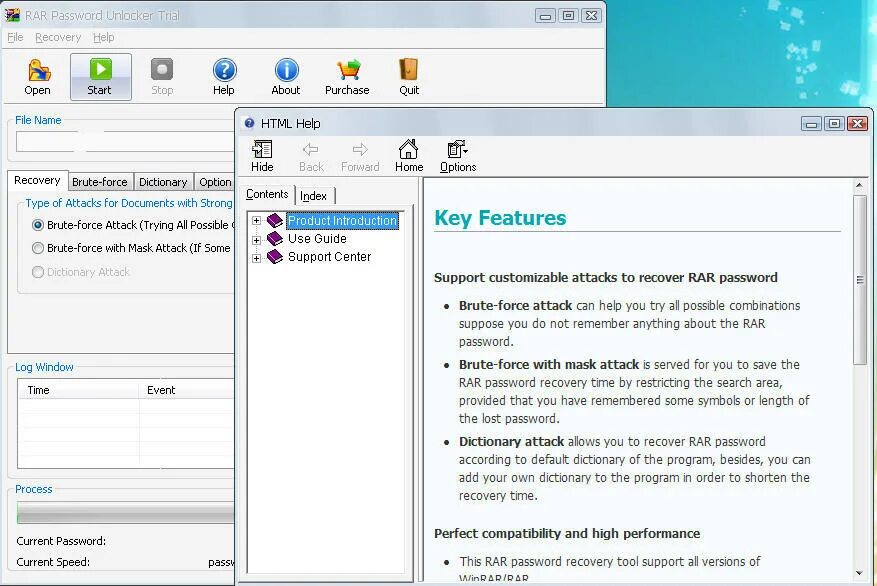Select Use Guide tree item
Viewport: 877px width, 586px height.
click(x=317, y=239)
